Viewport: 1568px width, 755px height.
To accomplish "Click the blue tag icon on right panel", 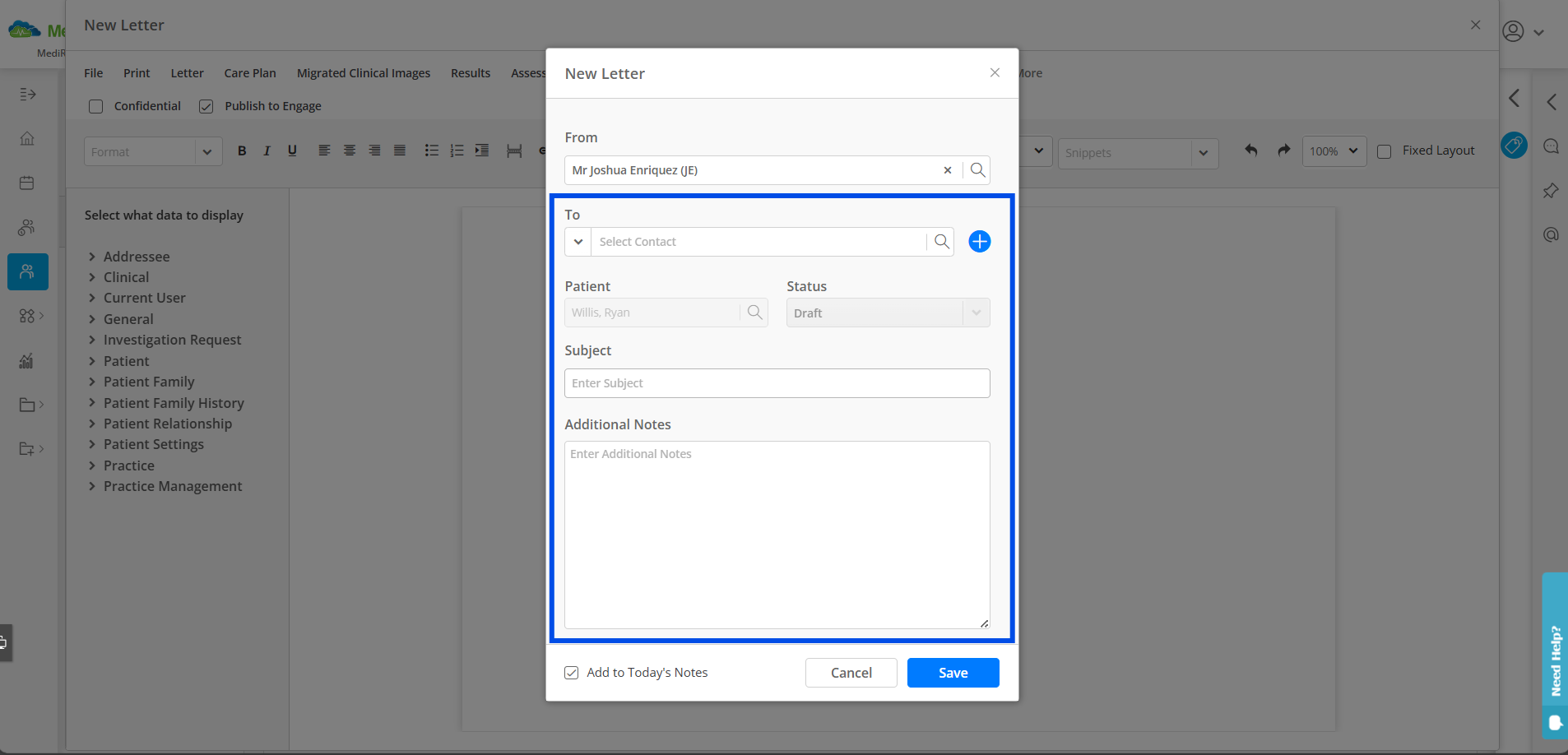I will click(1514, 146).
